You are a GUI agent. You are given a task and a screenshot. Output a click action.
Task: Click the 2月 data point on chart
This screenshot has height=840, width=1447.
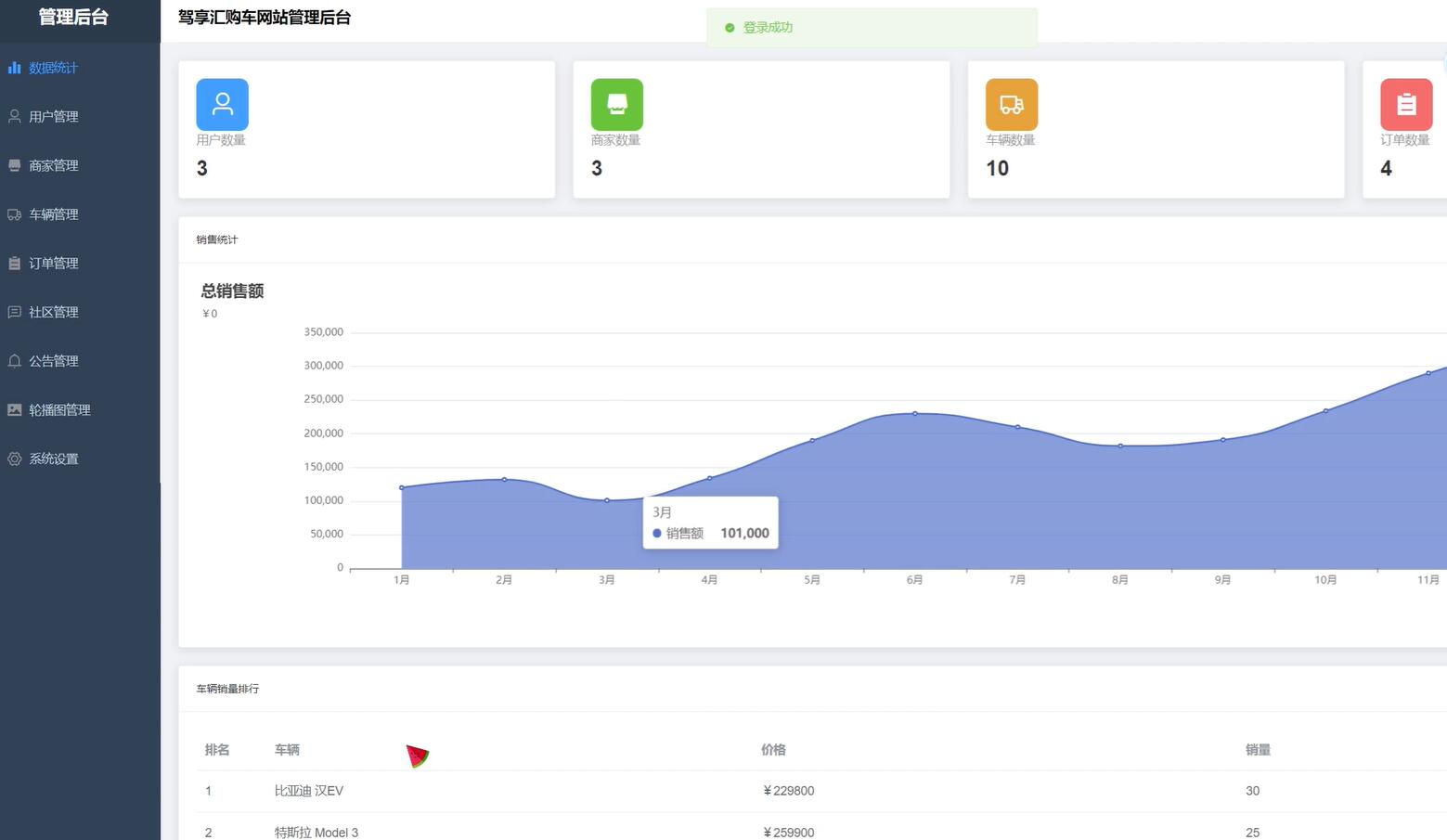coord(504,479)
